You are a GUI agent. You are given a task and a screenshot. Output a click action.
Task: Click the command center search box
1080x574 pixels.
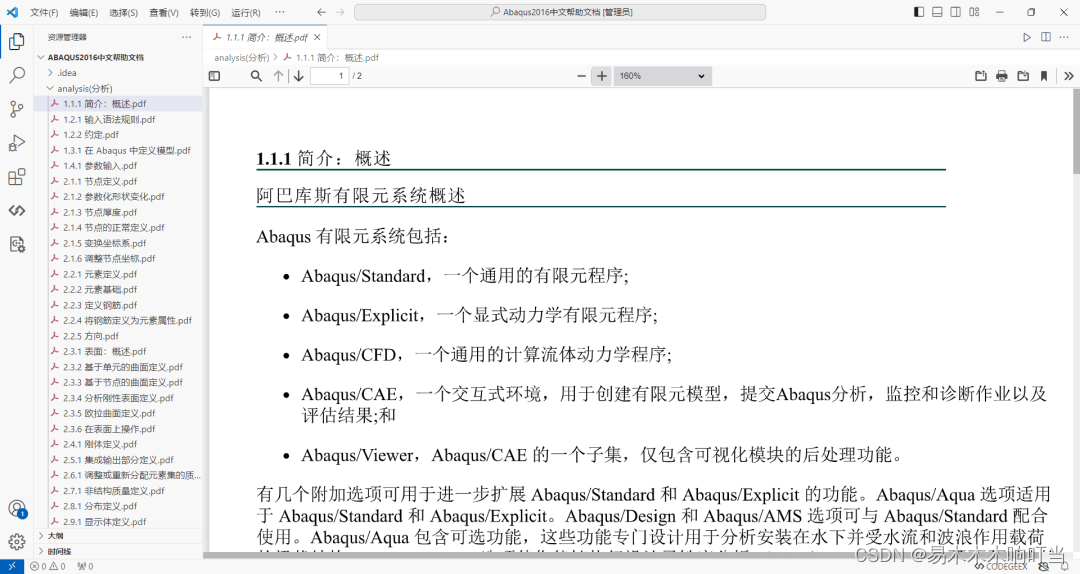[x=560, y=12]
